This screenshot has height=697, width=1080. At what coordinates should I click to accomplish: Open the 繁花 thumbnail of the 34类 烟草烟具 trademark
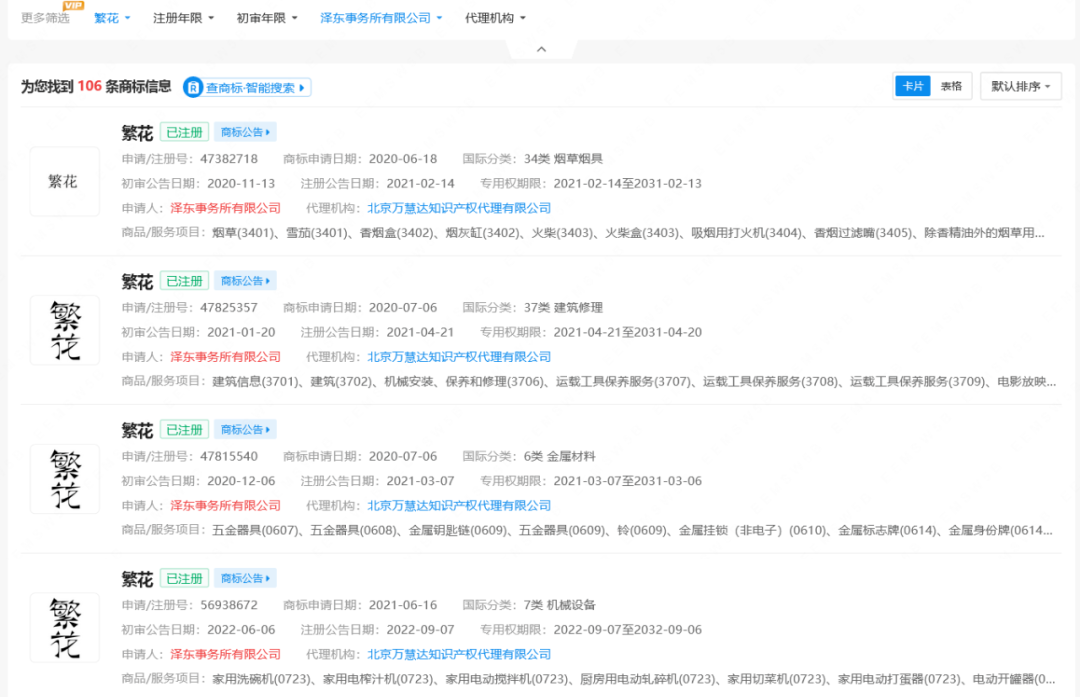(65, 182)
